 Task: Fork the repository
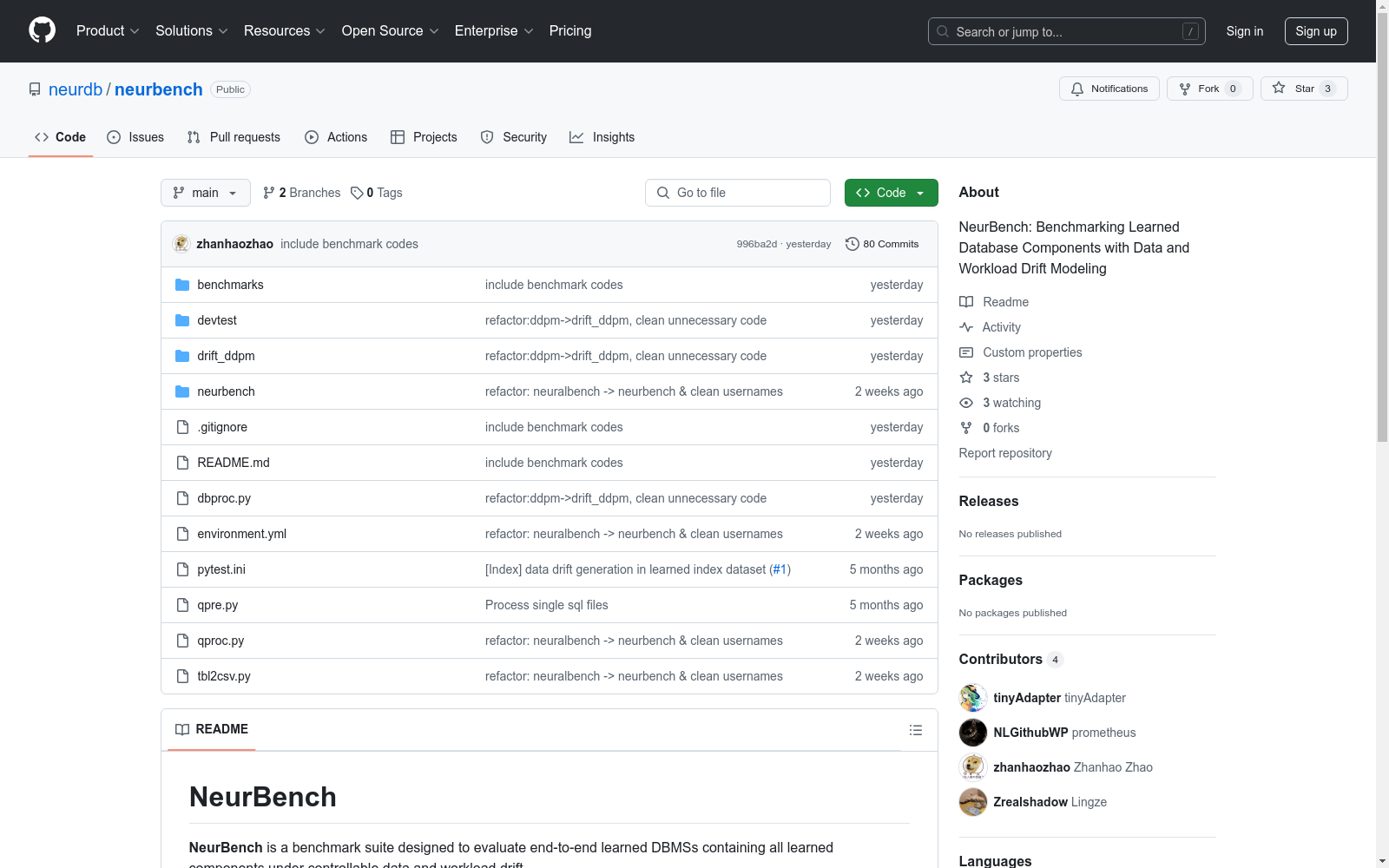click(x=1209, y=89)
